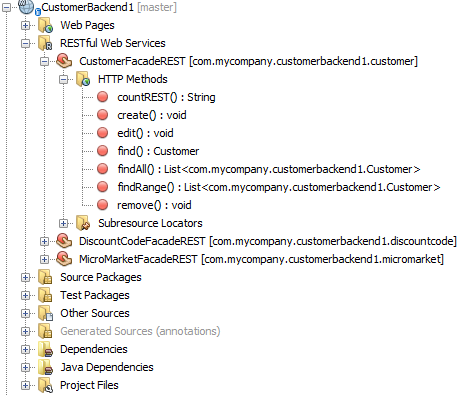Click the red dot beside remove()

102,205
